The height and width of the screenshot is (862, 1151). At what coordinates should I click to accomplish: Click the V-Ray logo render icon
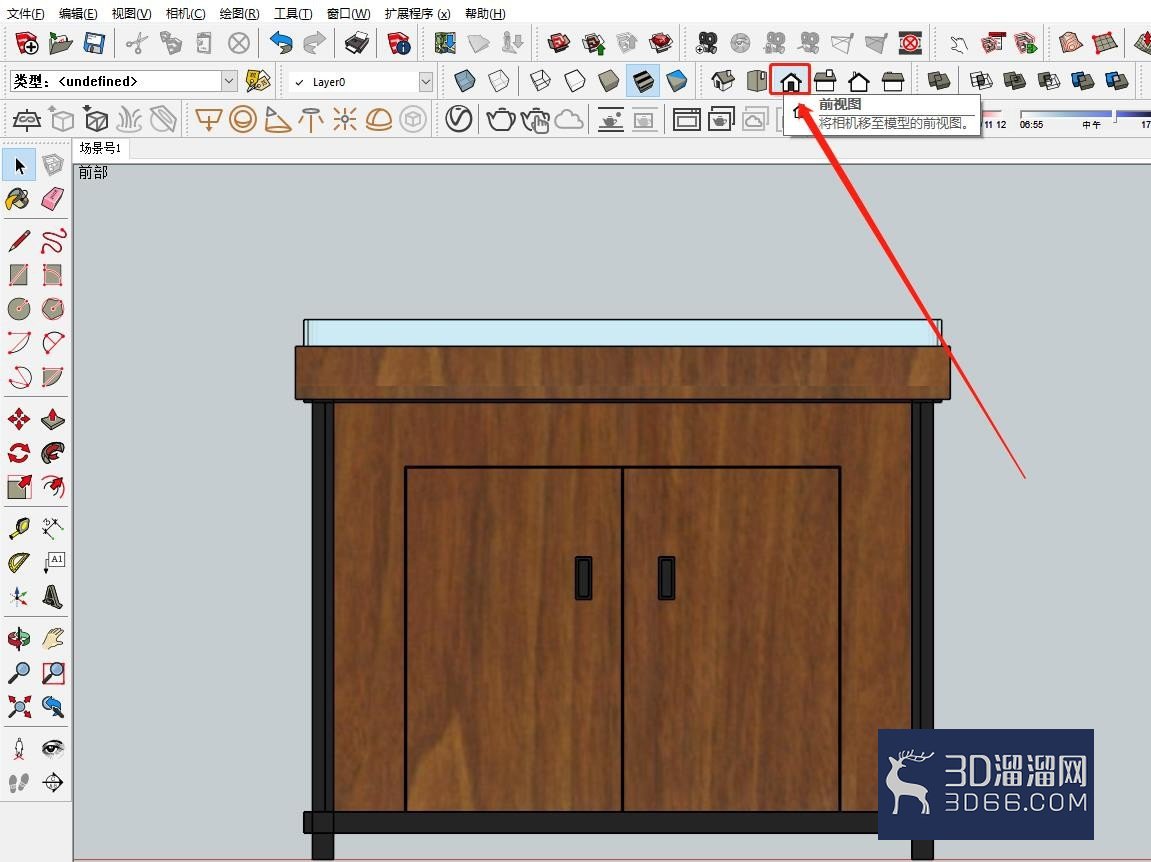pyautogui.click(x=459, y=119)
